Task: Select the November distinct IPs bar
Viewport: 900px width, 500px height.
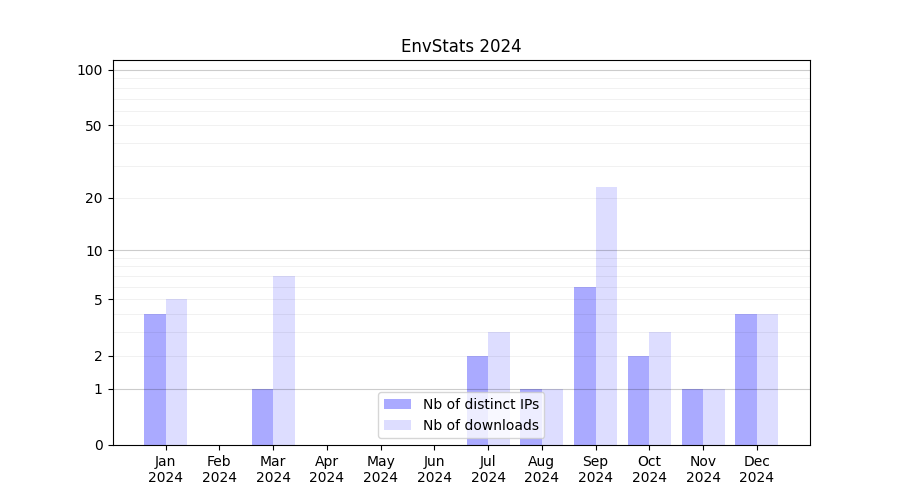Action: tap(692, 416)
